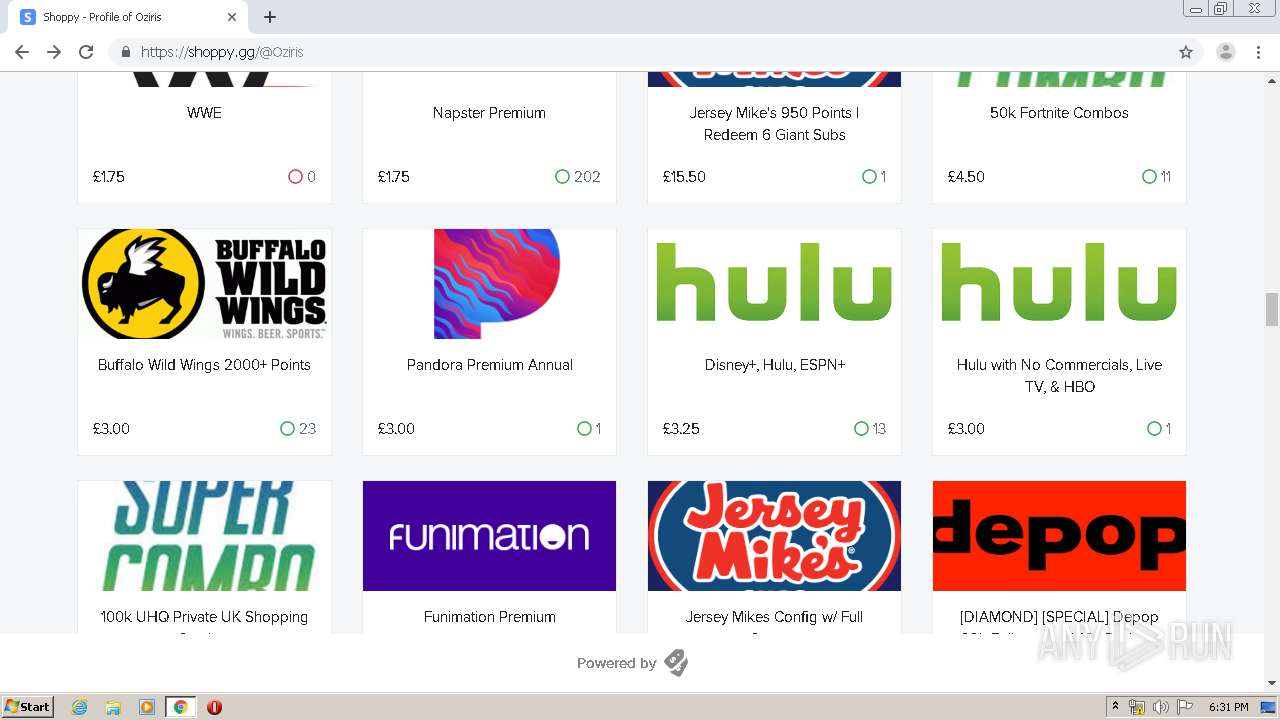
Task: Click the £15.50 price label
Action: [x=684, y=177]
